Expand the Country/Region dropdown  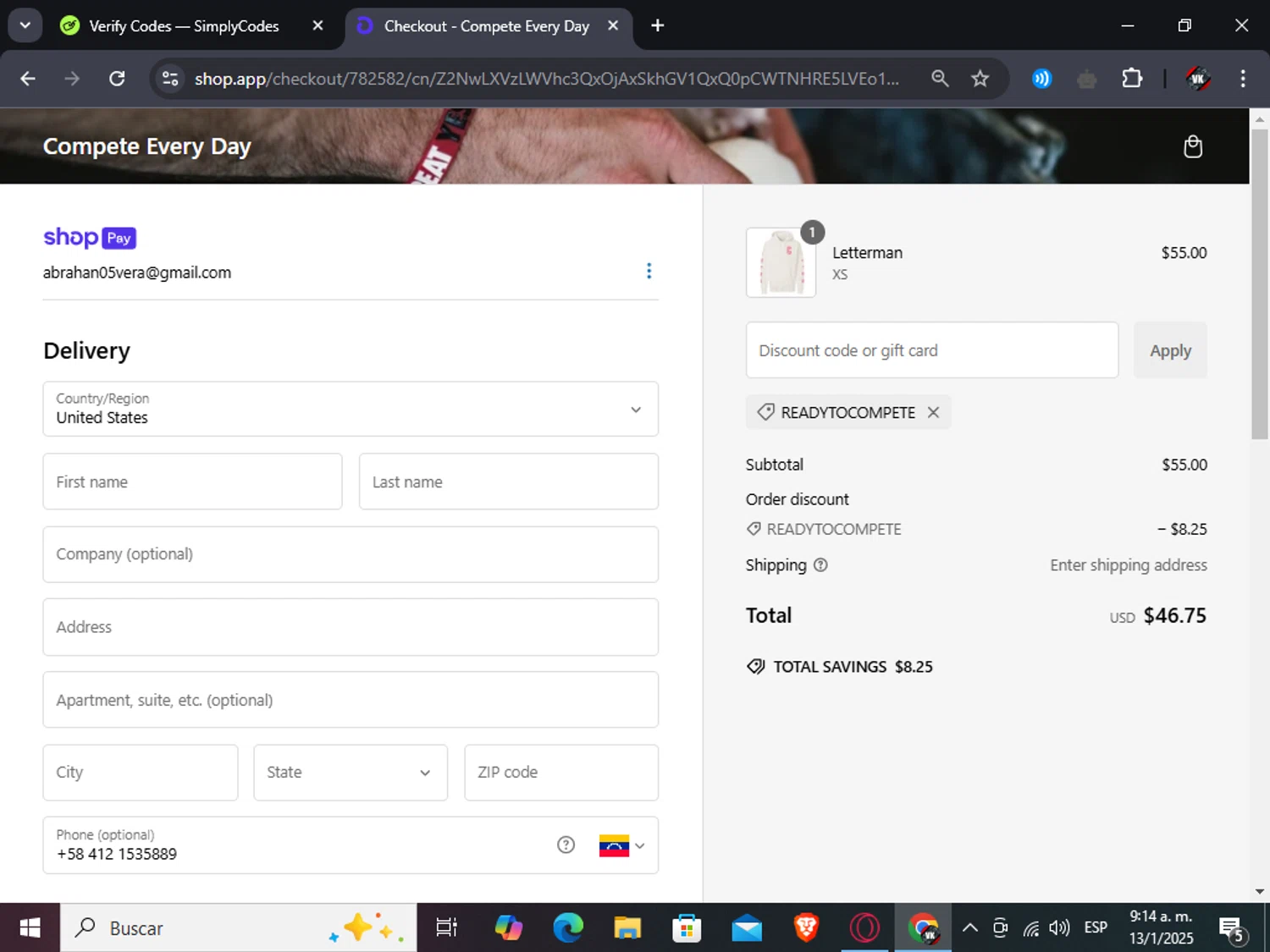[x=351, y=409]
